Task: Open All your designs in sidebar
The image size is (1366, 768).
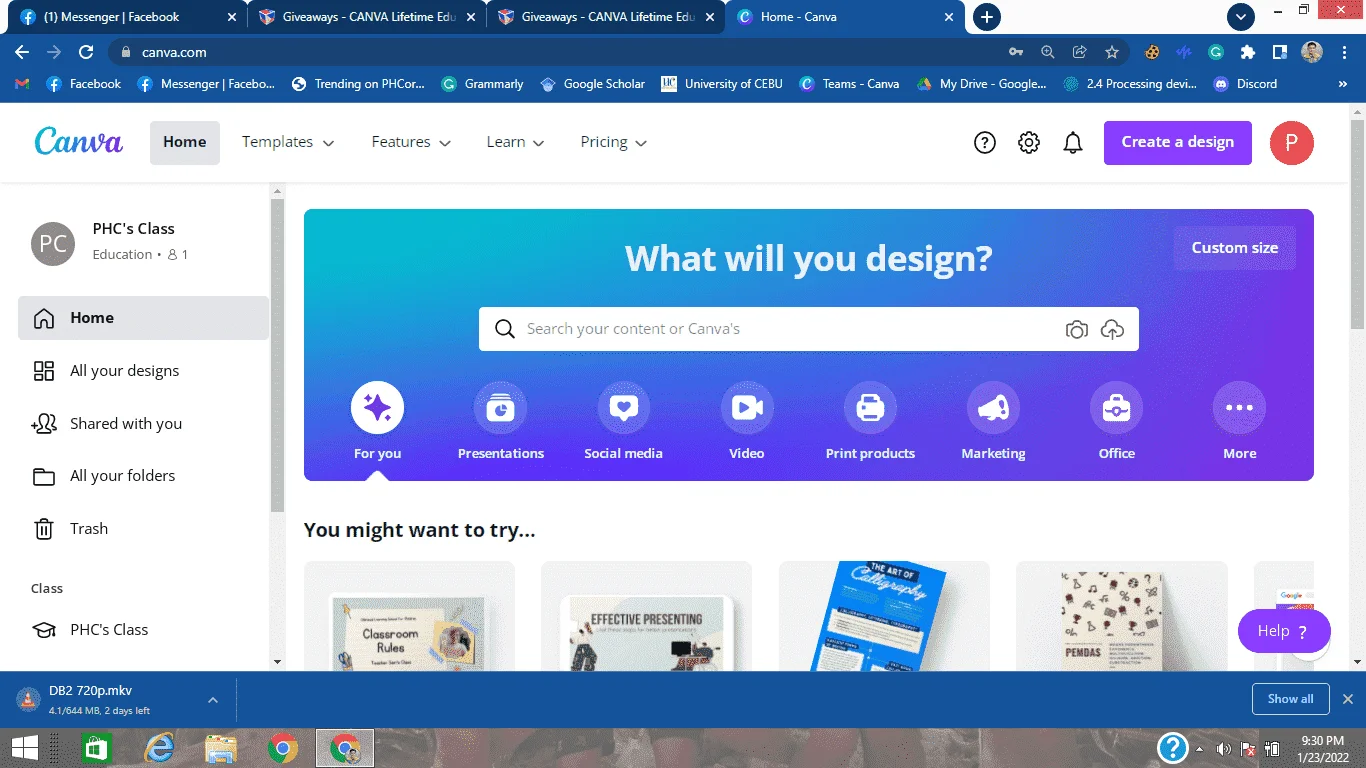Action: 143,371
